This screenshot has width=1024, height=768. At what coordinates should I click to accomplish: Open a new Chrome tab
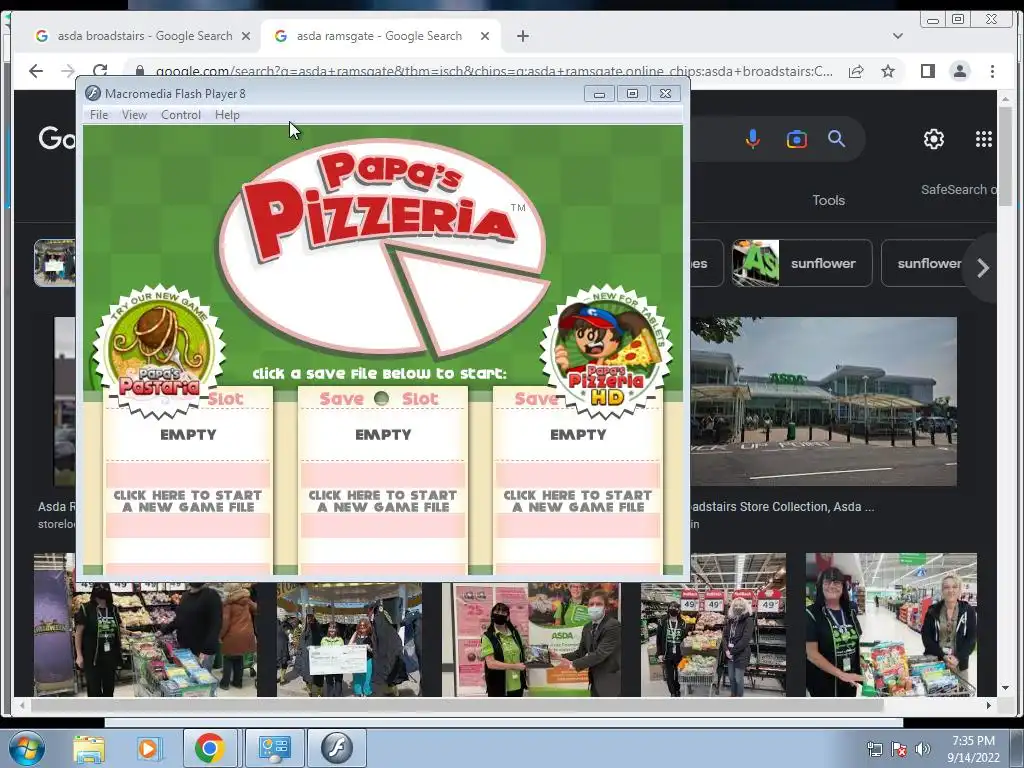(x=522, y=36)
